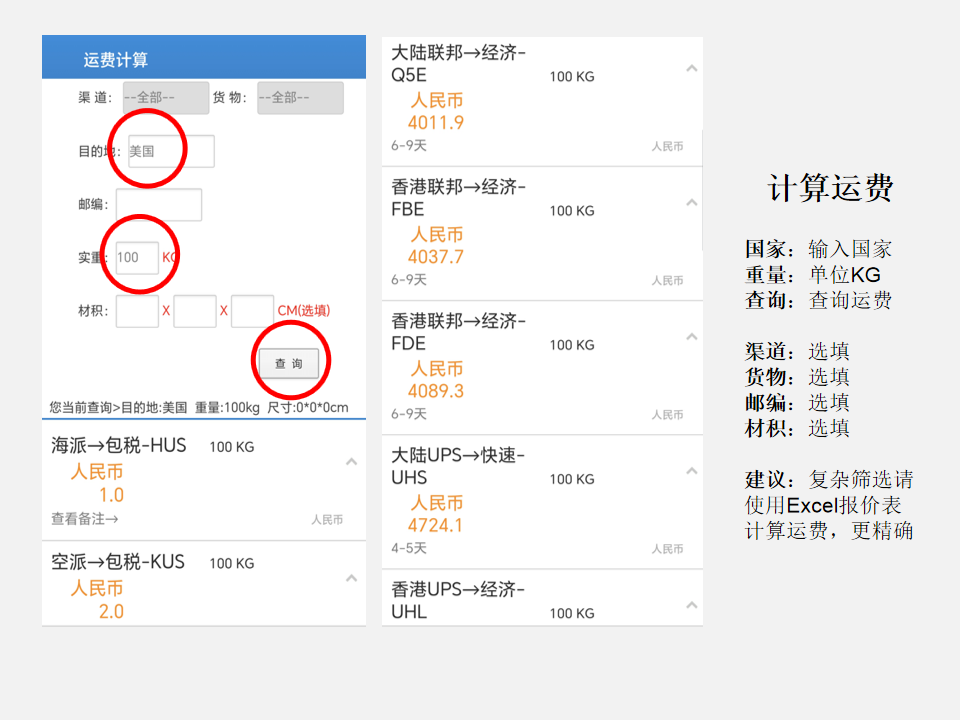Collapse the 香港UPS→经济-UHL chevron

pyautogui.click(x=691, y=605)
